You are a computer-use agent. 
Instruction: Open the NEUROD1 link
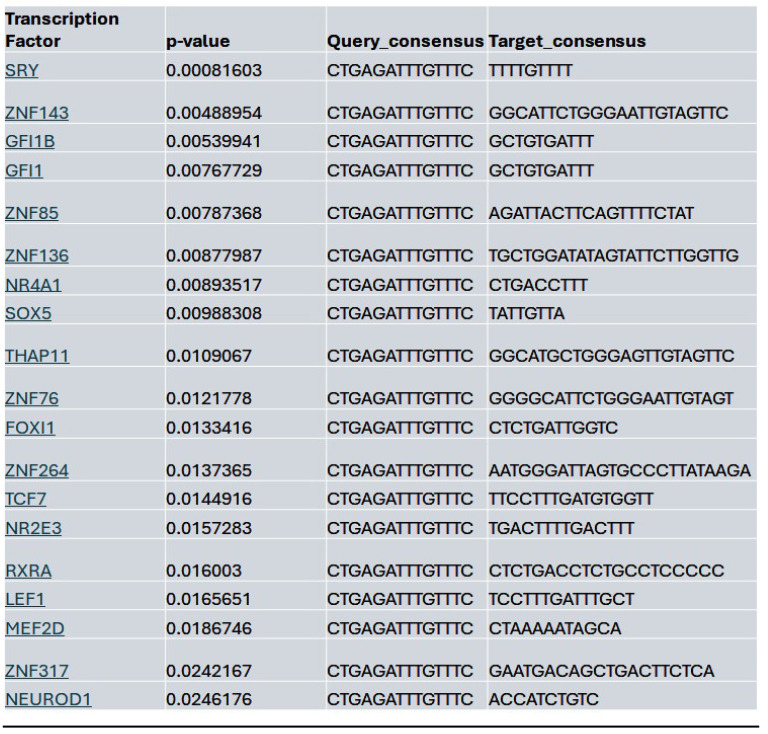pos(48,700)
